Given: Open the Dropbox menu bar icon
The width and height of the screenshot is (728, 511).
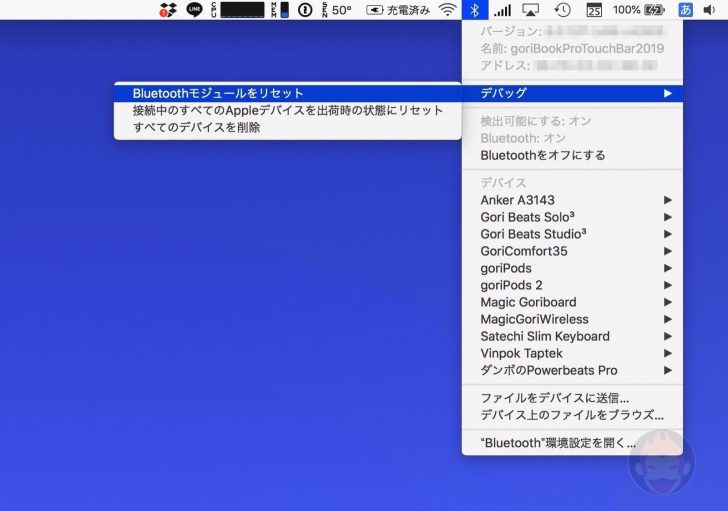Looking at the screenshot, I should 168,10.
